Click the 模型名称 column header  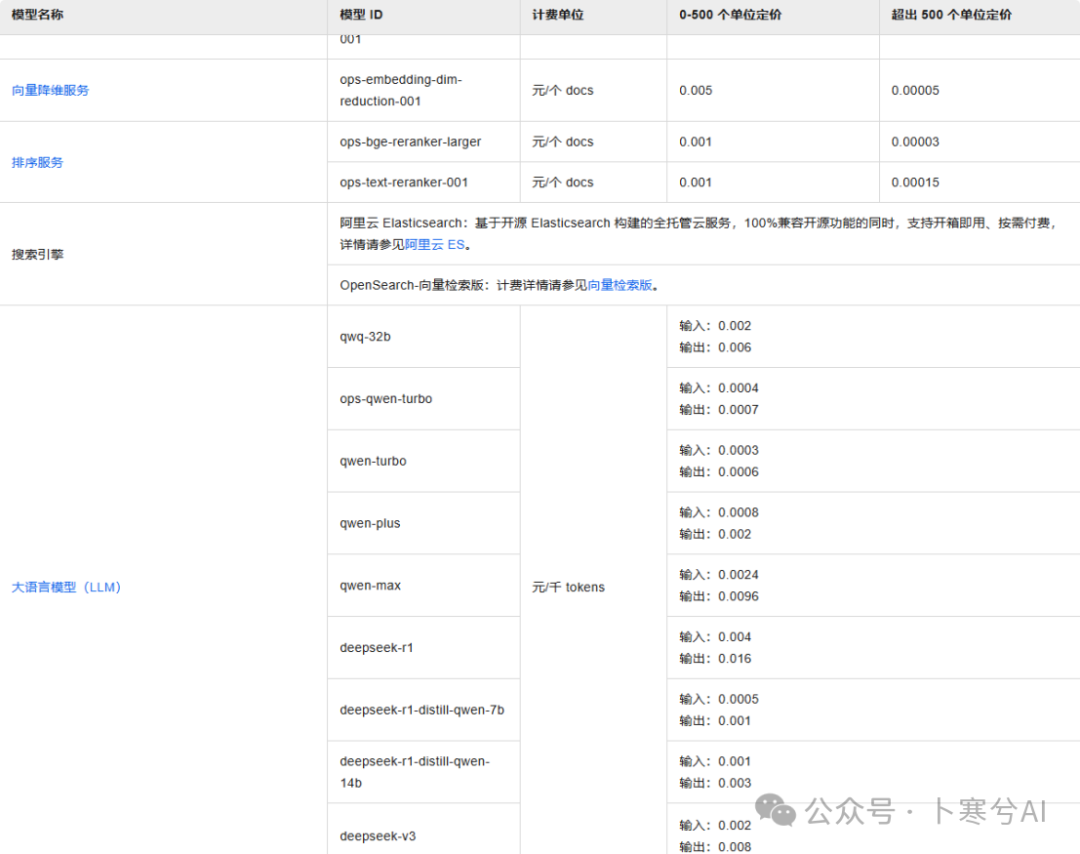(38, 15)
